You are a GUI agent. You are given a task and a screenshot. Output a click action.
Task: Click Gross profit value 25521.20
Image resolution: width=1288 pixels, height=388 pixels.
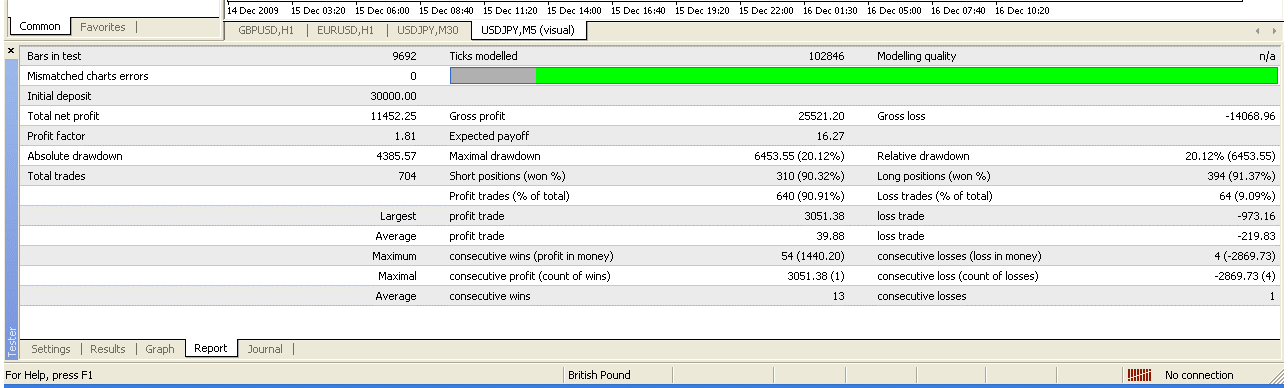[821, 116]
